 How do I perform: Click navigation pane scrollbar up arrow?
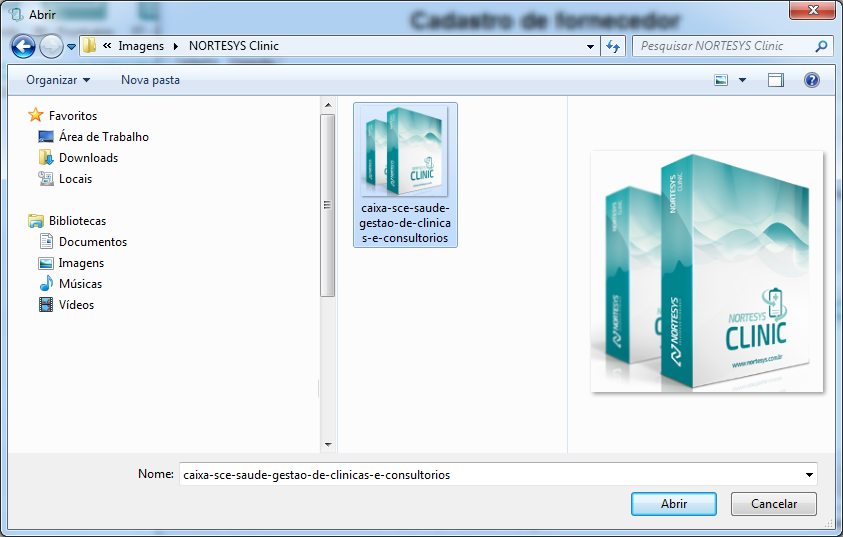328,105
